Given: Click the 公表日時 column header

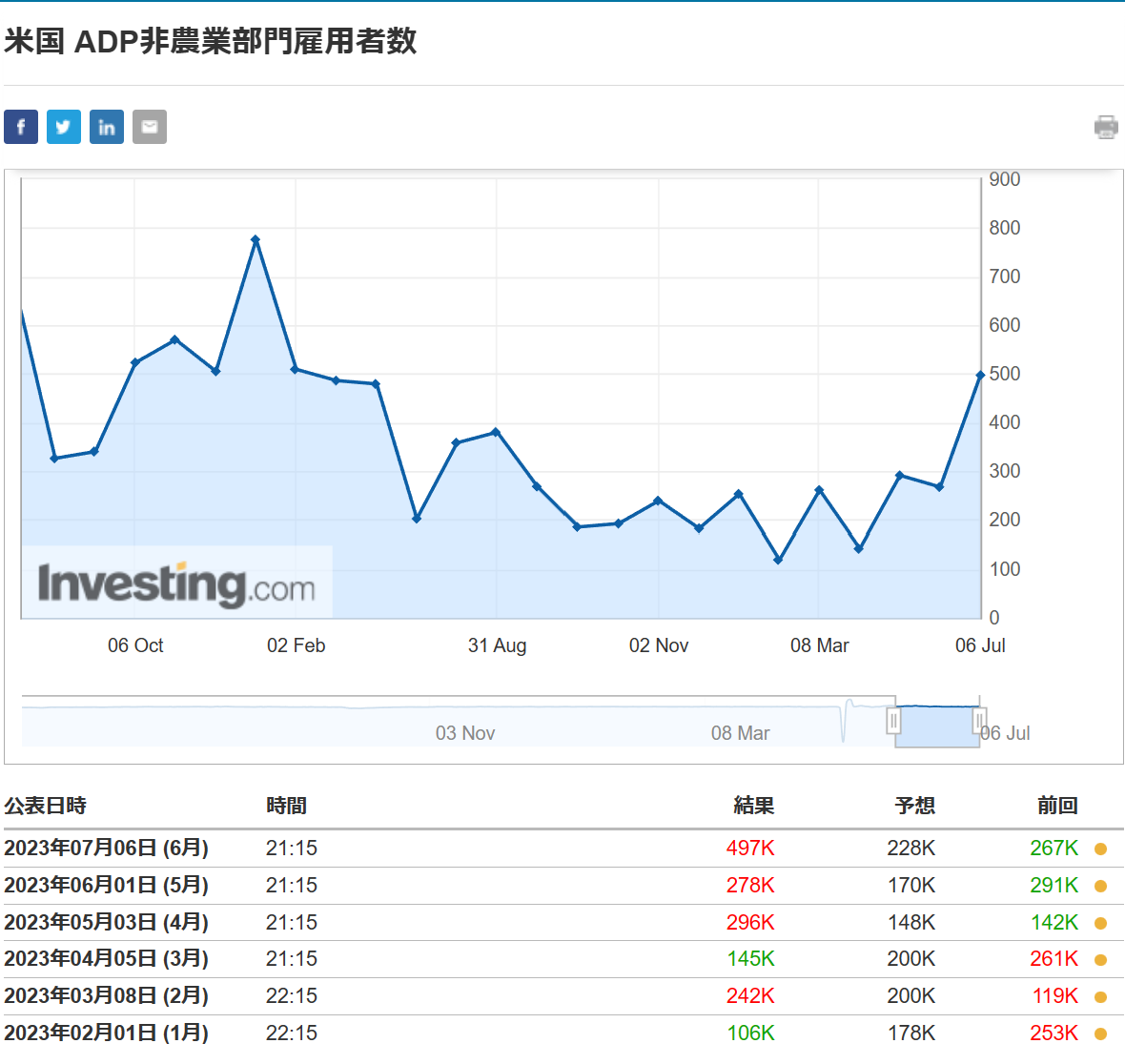Looking at the screenshot, I should [45, 806].
